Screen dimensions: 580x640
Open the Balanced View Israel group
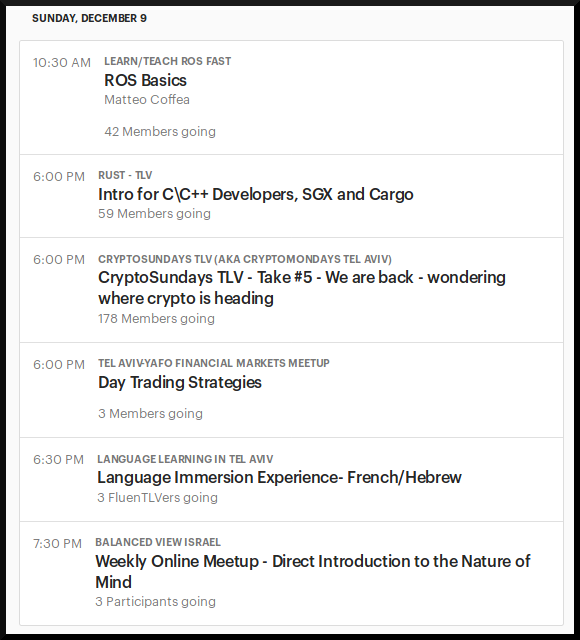coord(158,542)
